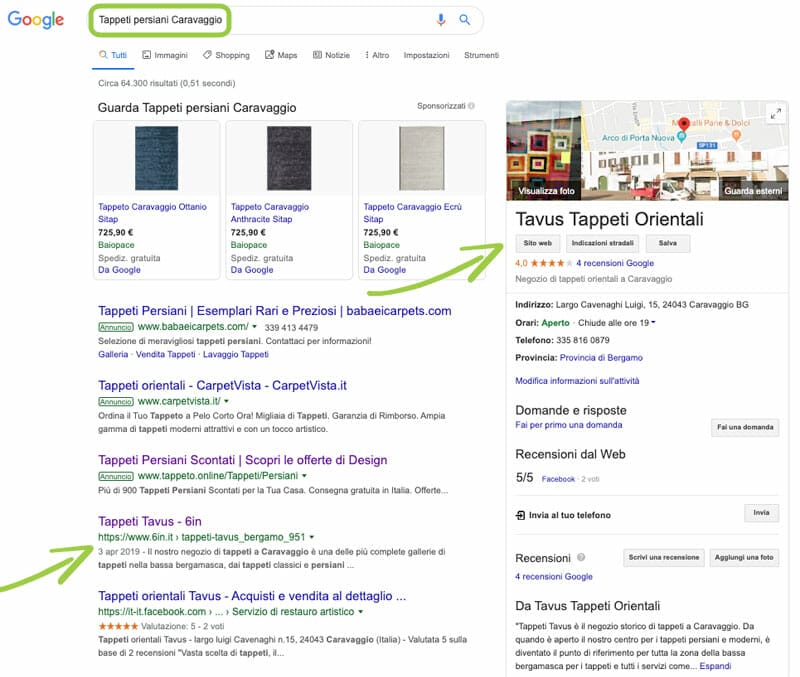Viewport: 800px width, 677px height.
Task: Click the red map pin marker
Action: 684,124
